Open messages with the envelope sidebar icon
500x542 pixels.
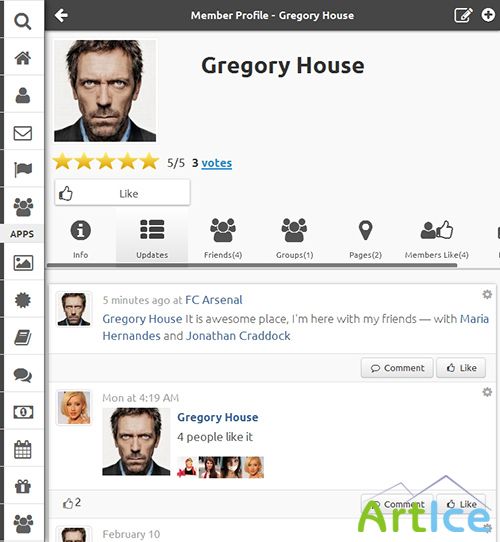point(23,133)
